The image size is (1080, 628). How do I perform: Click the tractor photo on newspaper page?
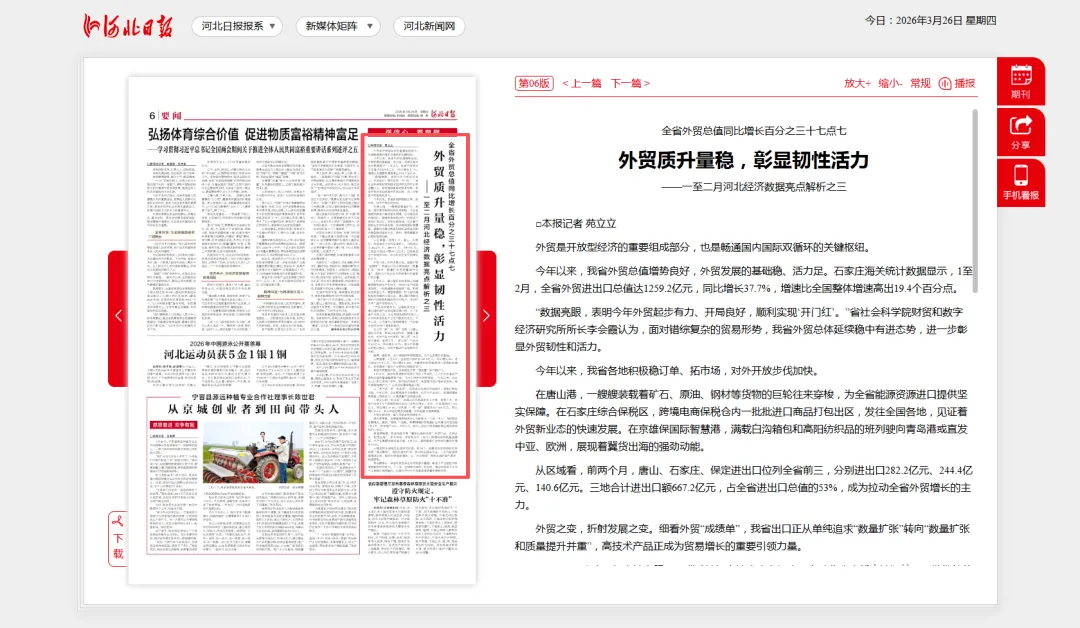pos(253,452)
